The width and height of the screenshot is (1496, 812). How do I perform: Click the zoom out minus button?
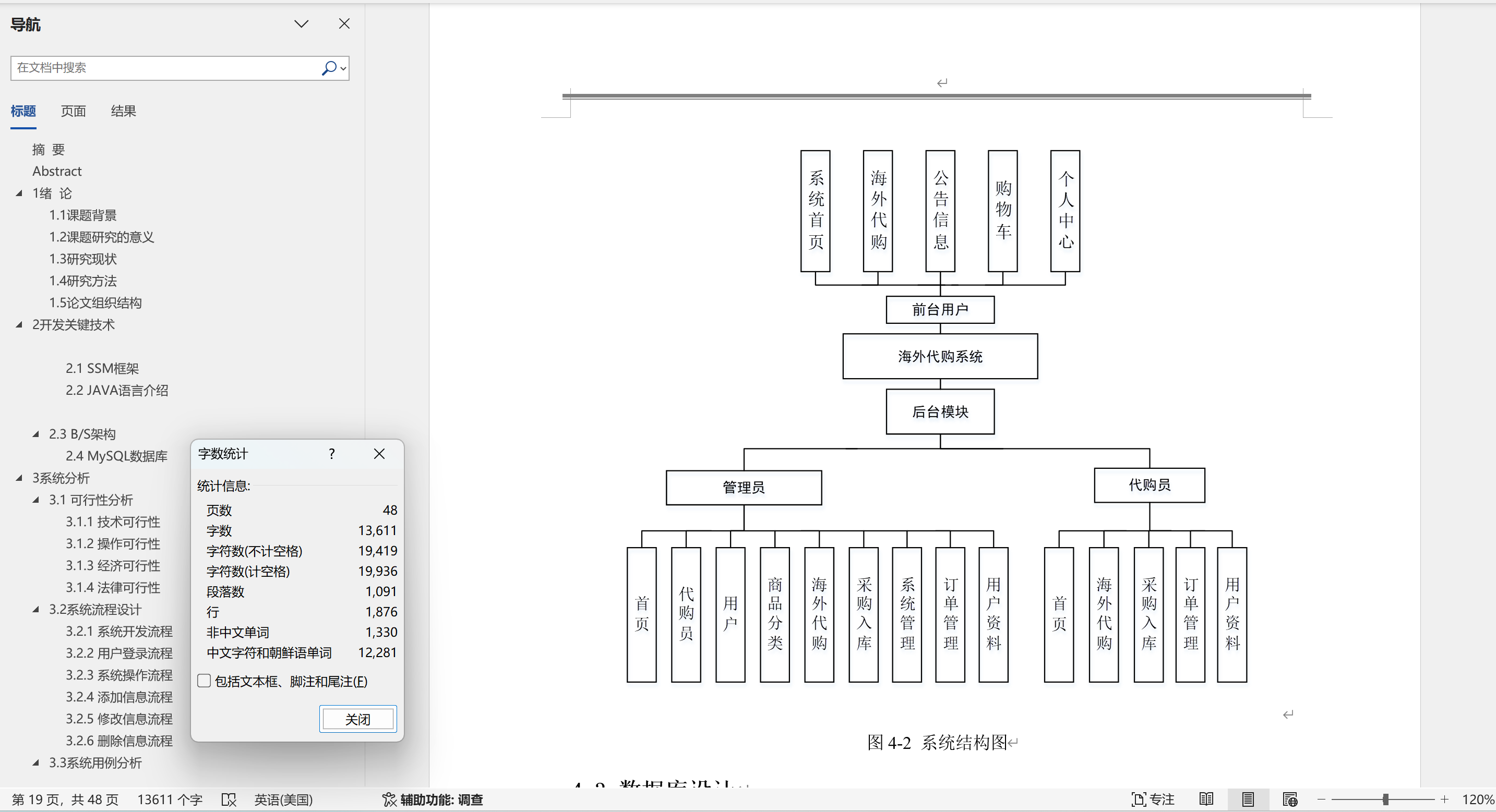[x=1321, y=800]
